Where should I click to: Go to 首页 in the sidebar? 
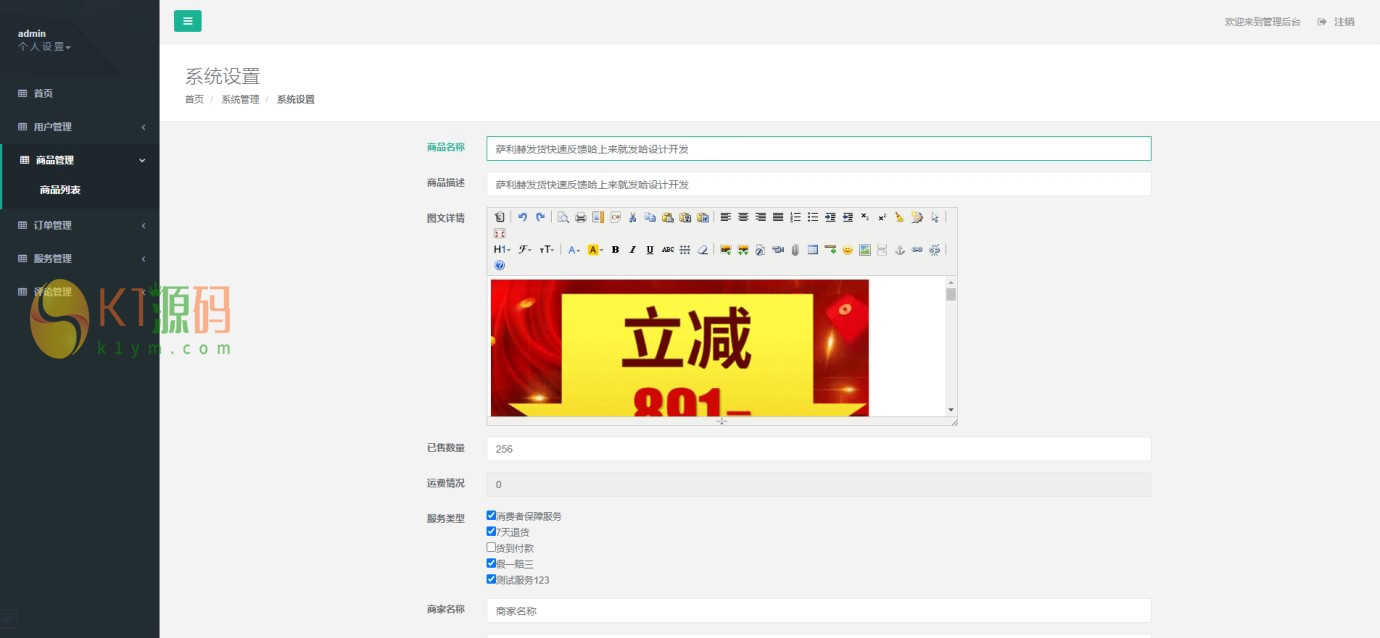coord(42,94)
